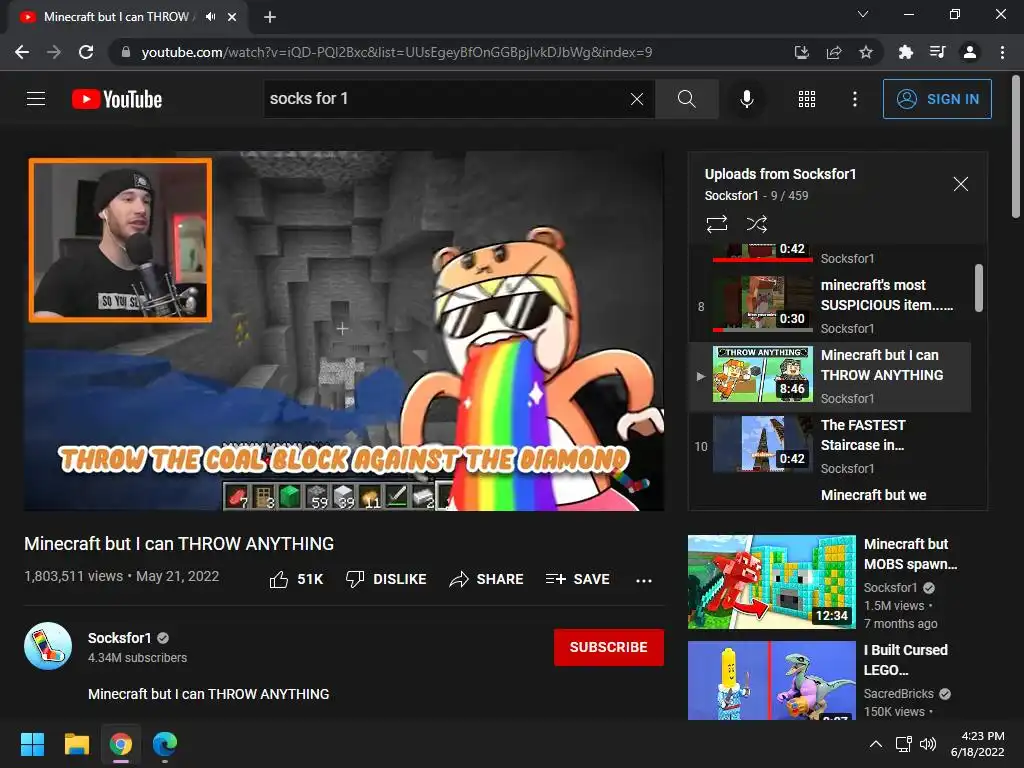Mute the tab via speaker icon
The width and height of the screenshot is (1024, 768).
coord(210,17)
